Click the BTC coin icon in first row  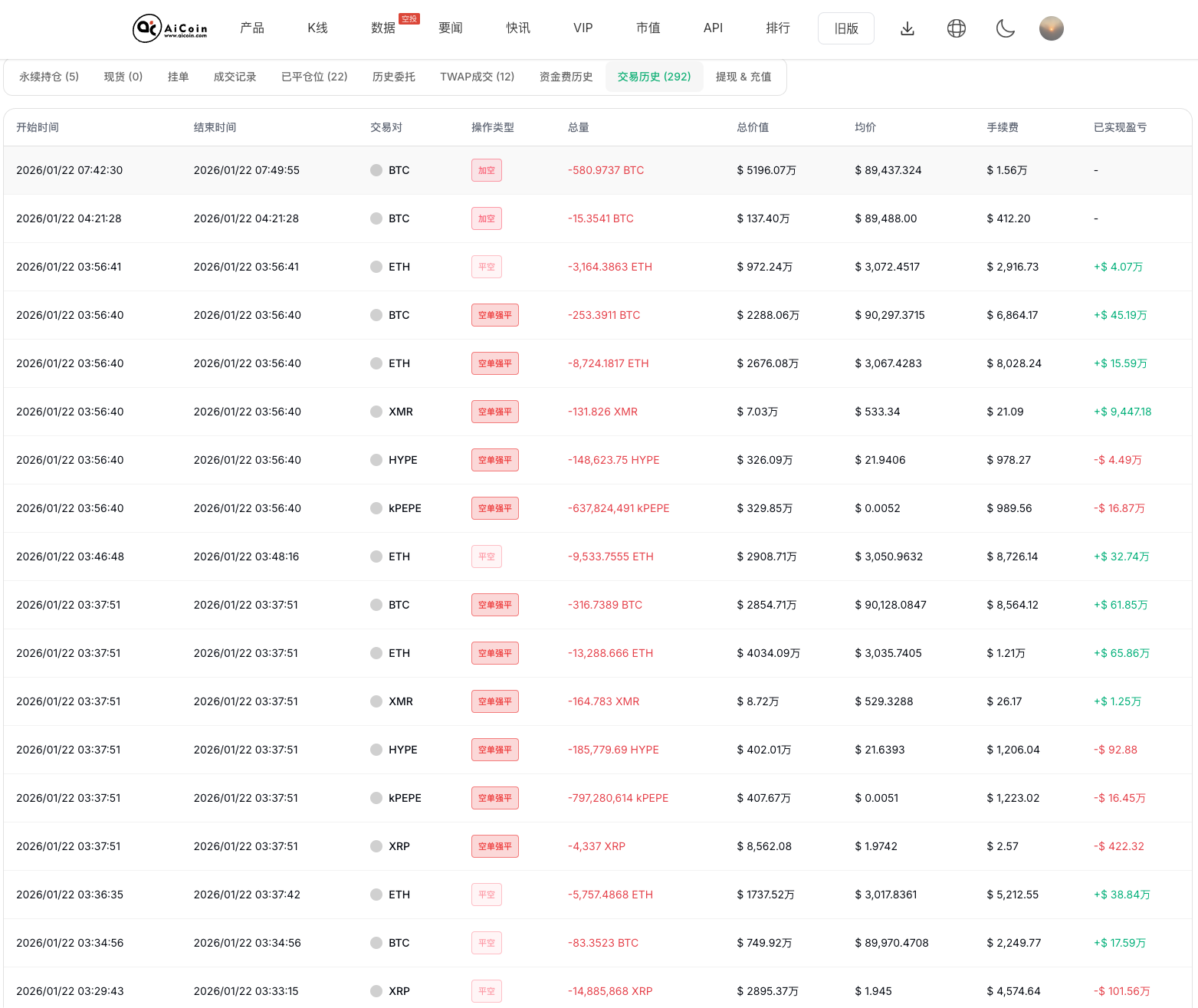(376, 170)
